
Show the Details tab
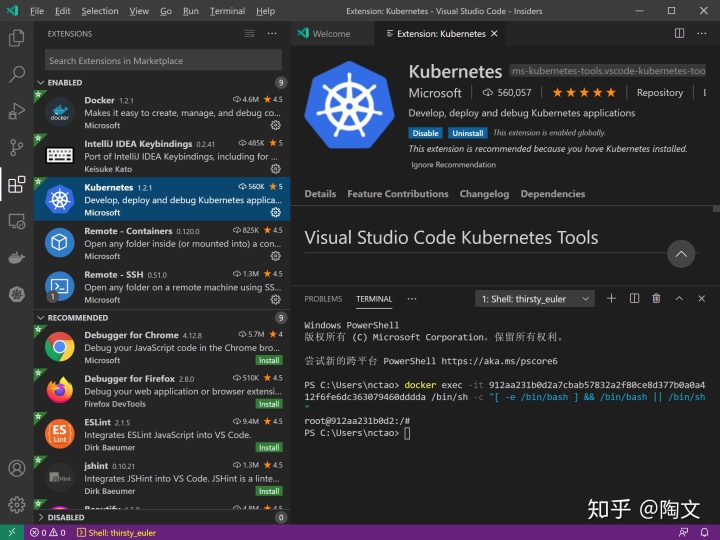320,194
